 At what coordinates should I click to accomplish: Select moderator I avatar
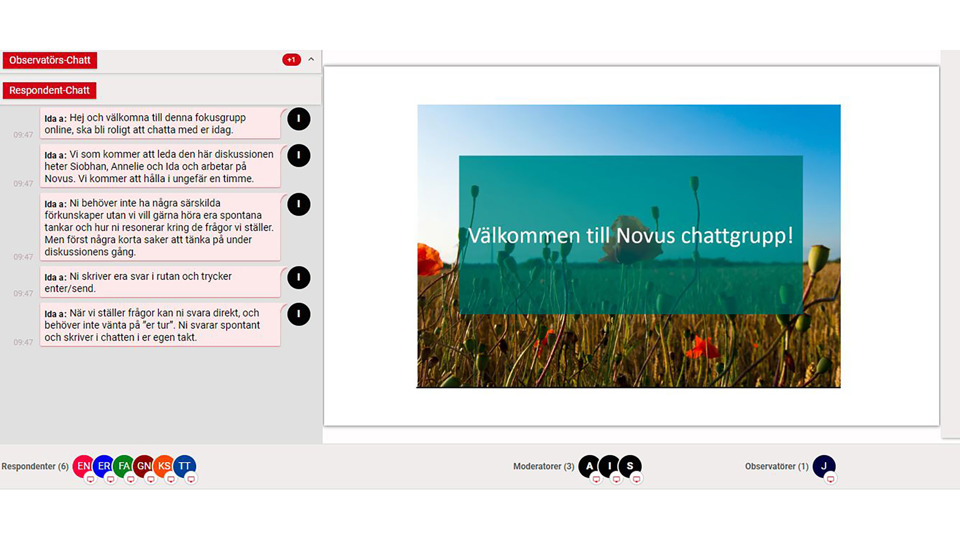pos(609,466)
